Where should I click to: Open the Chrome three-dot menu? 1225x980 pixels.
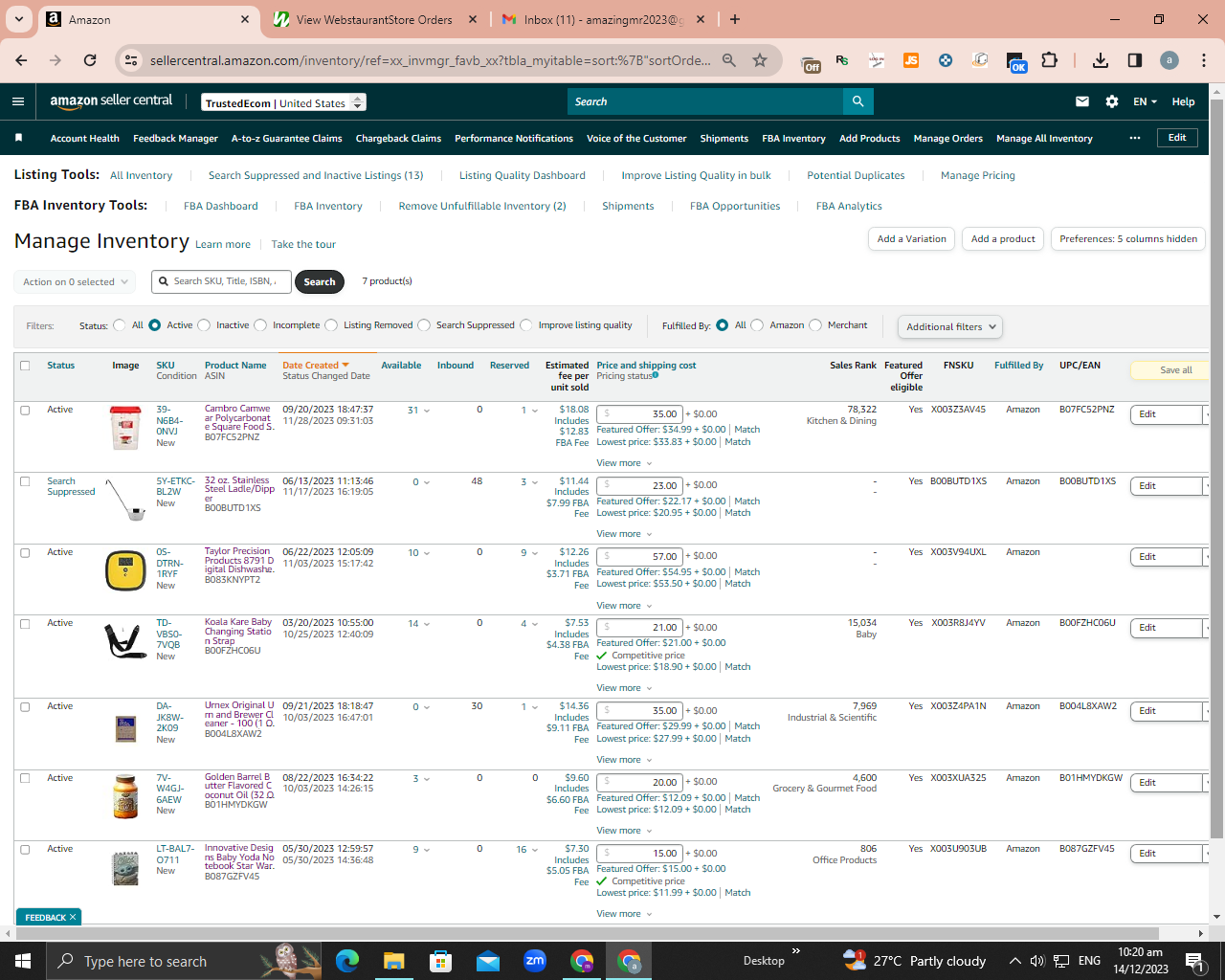[1204, 60]
